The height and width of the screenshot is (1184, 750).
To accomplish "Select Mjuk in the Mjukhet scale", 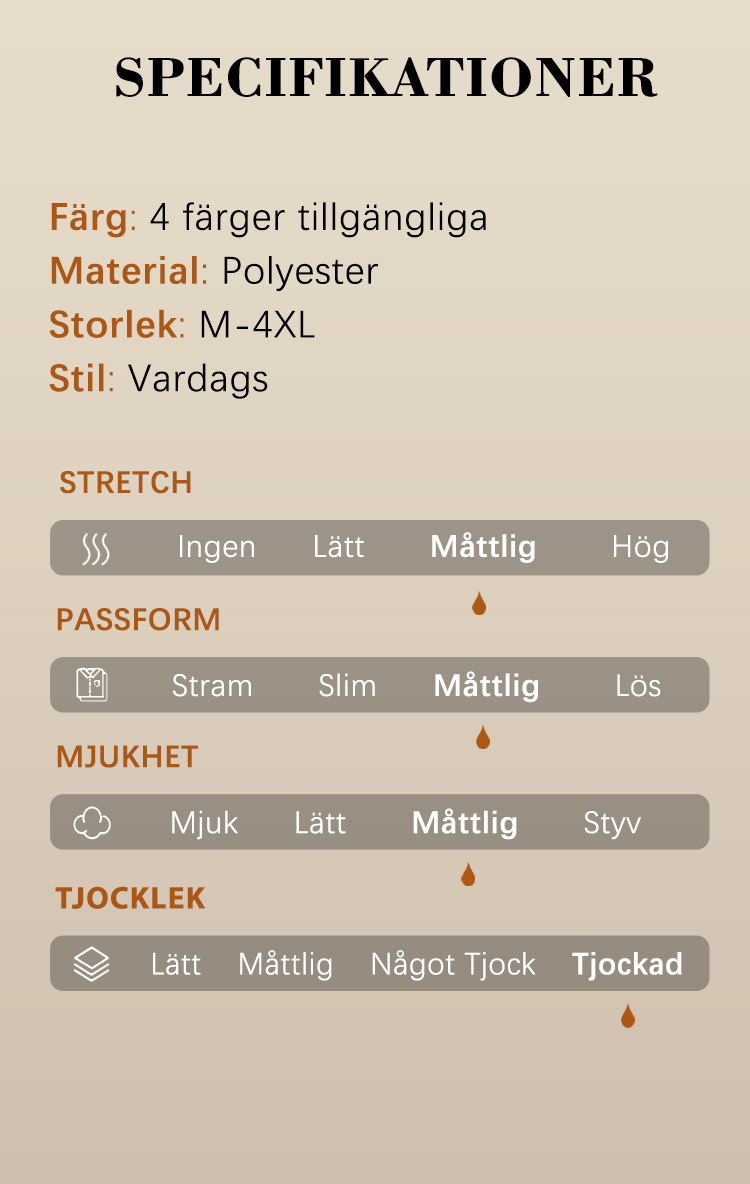I will coord(204,823).
